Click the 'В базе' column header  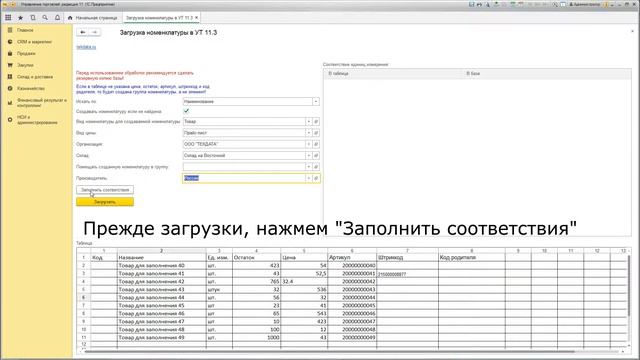pyautogui.click(x=546, y=74)
